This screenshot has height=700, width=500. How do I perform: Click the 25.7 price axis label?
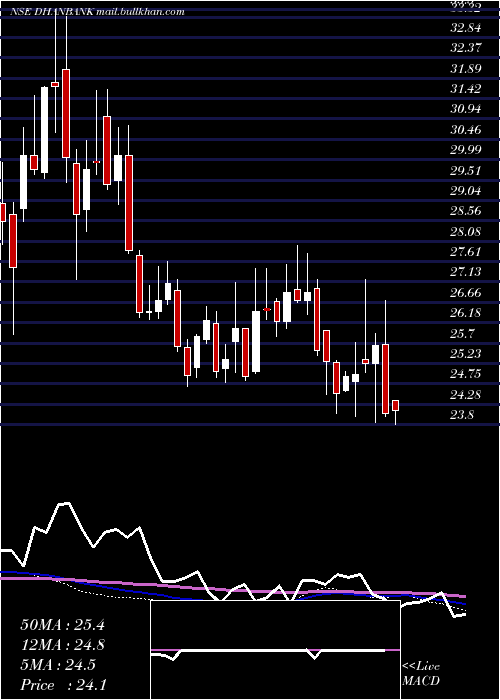tap(463, 333)
